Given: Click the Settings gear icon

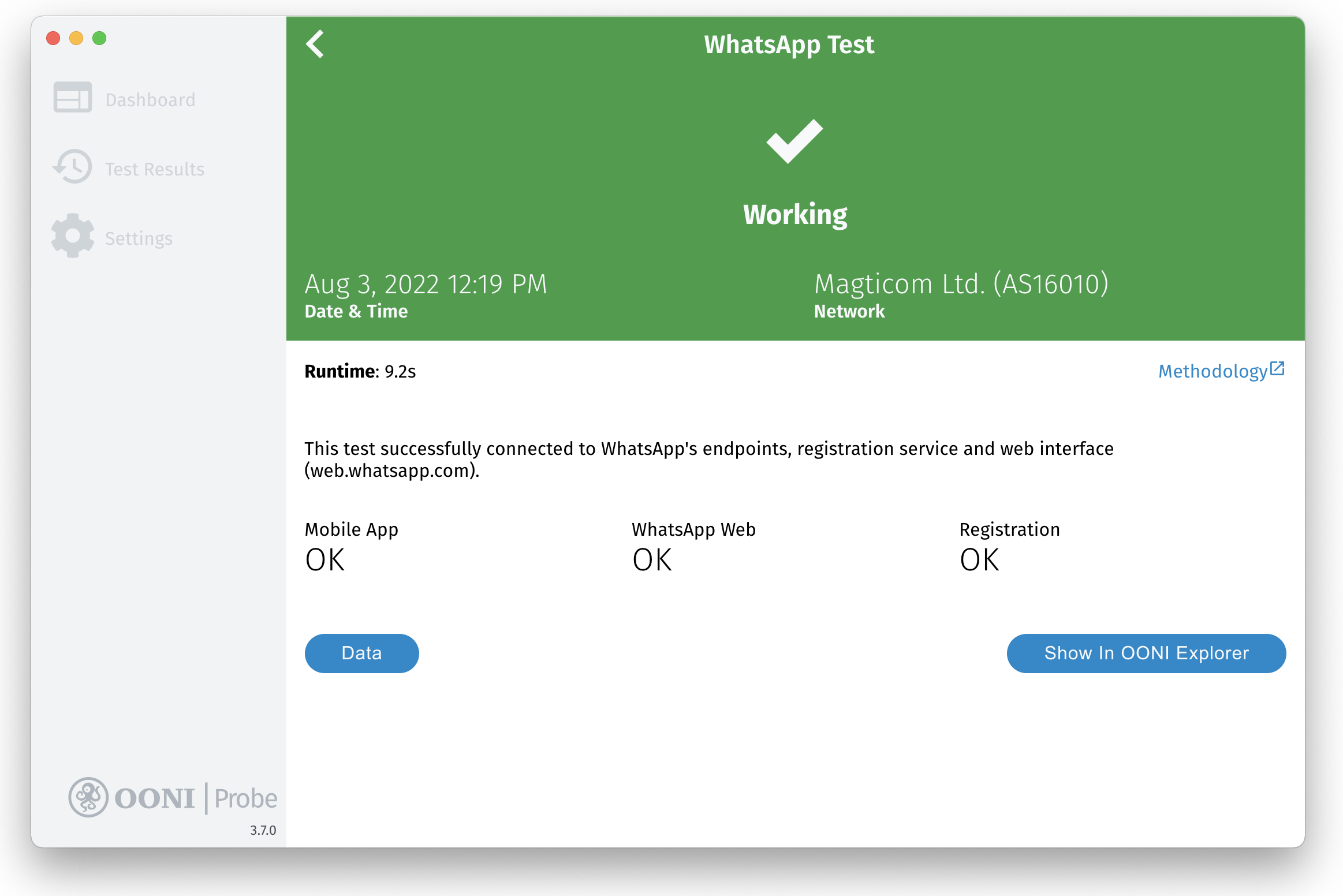Looking at the screenshot, I should click(x=72, y=236).
